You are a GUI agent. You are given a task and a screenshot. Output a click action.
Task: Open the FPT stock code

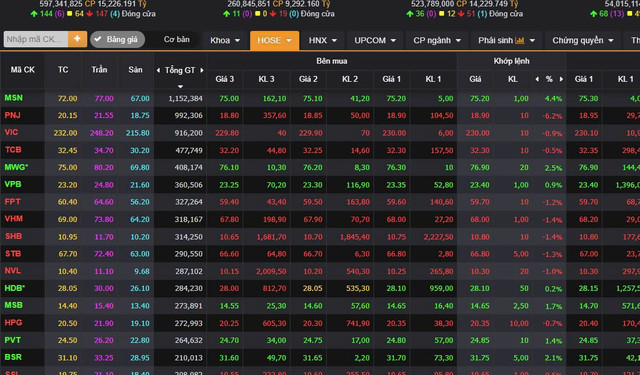tap(12, 202)
